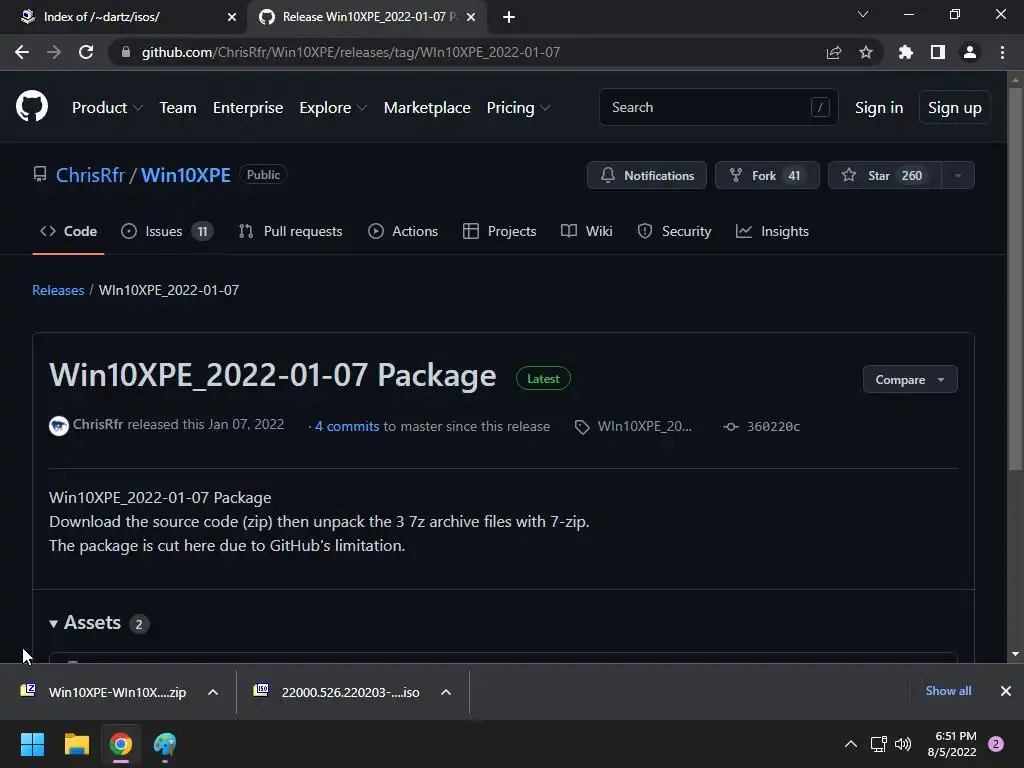Focus the GitHub Search field
The image size is (1024, 768).
(718, 107)
